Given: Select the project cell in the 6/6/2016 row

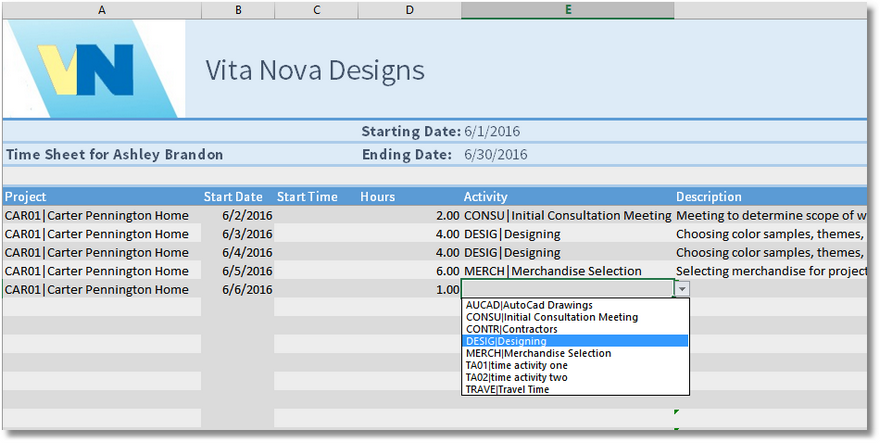Looking at the screenshot, I should tap(102, 290).
